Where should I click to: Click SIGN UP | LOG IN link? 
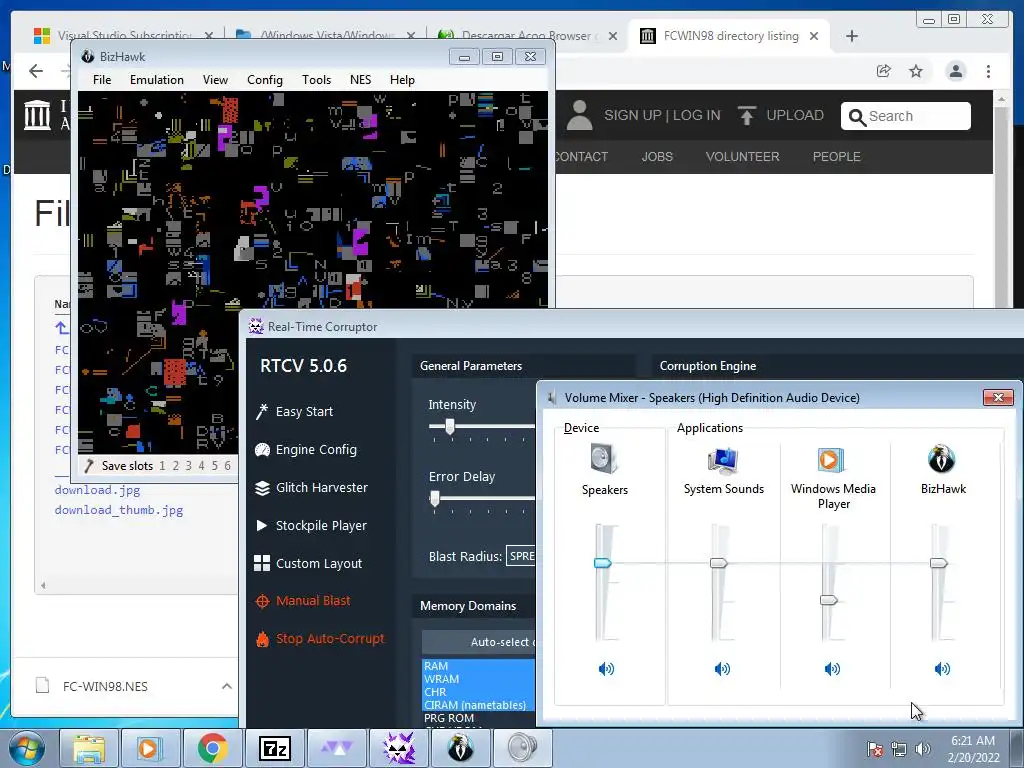[662, 116]
